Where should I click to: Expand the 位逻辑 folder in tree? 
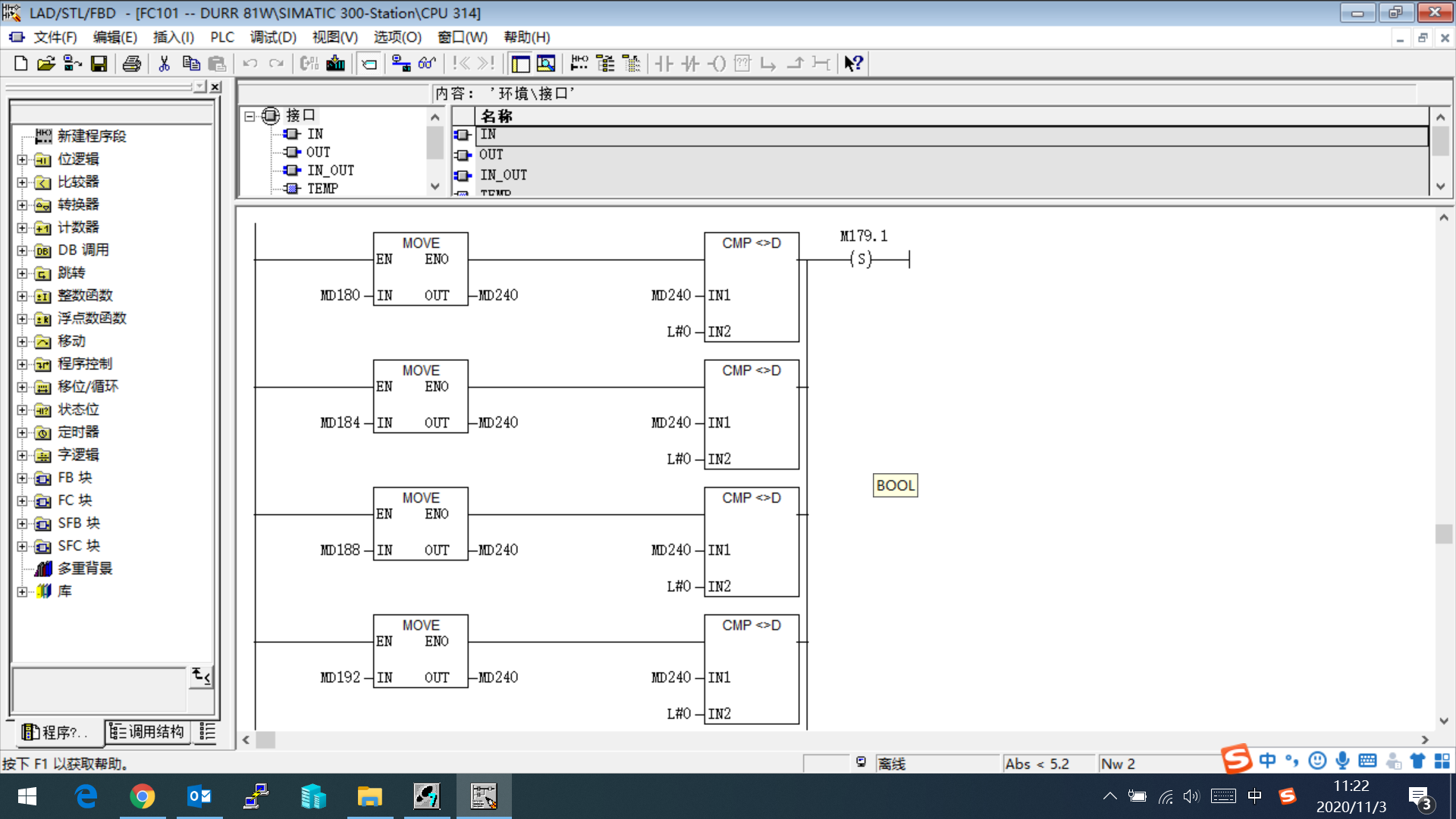23,159
